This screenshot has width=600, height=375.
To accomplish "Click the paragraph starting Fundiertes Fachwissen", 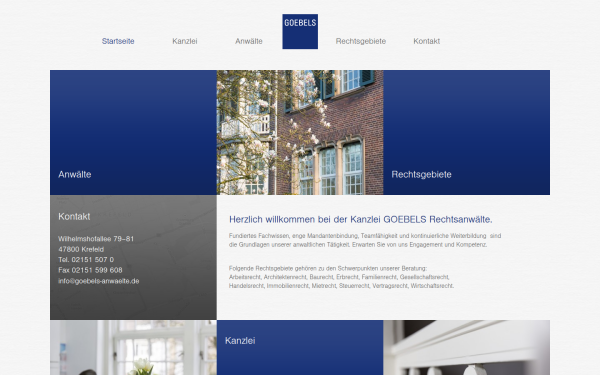I will [x=365, y=240].
